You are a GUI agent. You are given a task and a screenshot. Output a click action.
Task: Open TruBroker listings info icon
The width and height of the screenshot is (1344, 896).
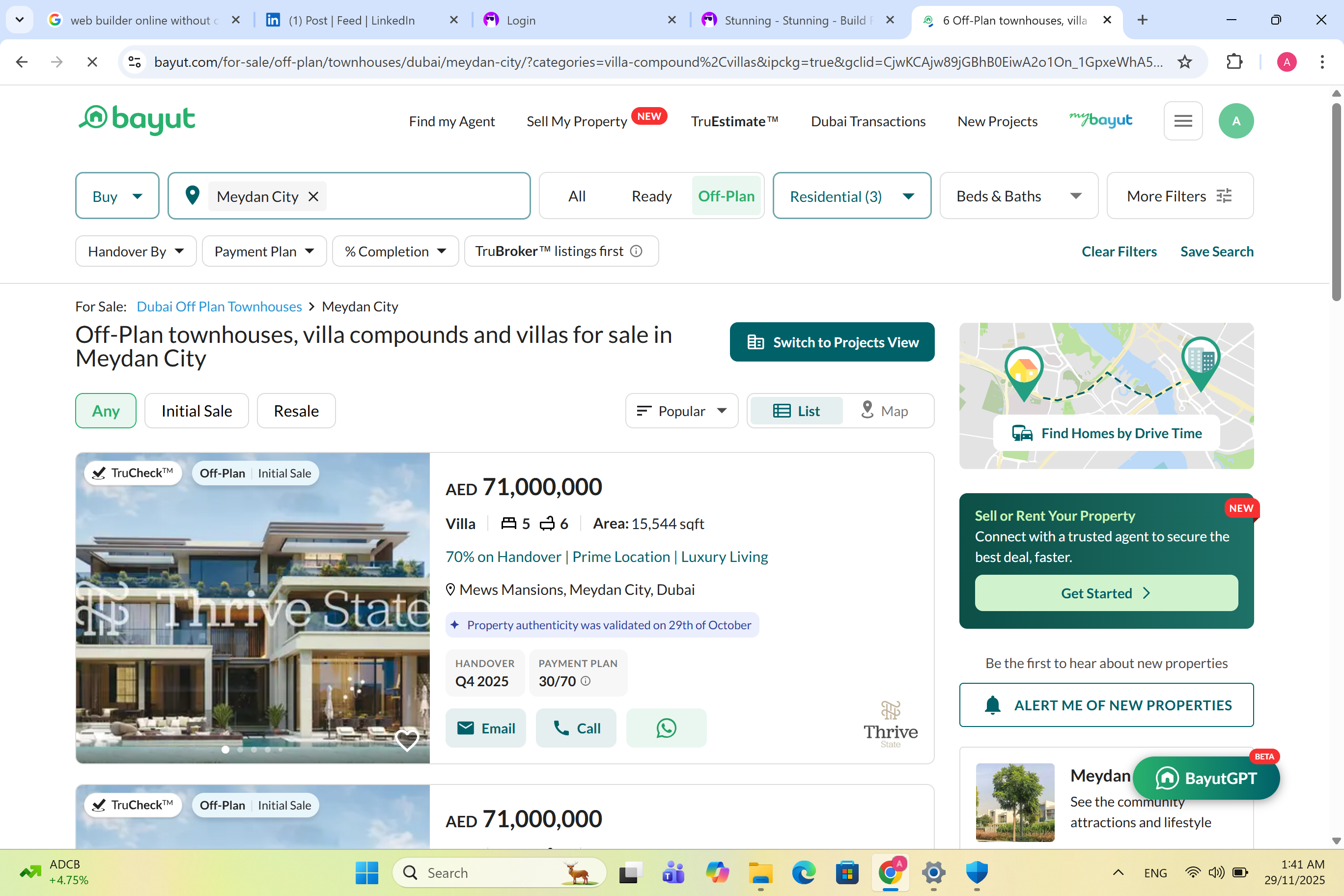coord(636,252)
